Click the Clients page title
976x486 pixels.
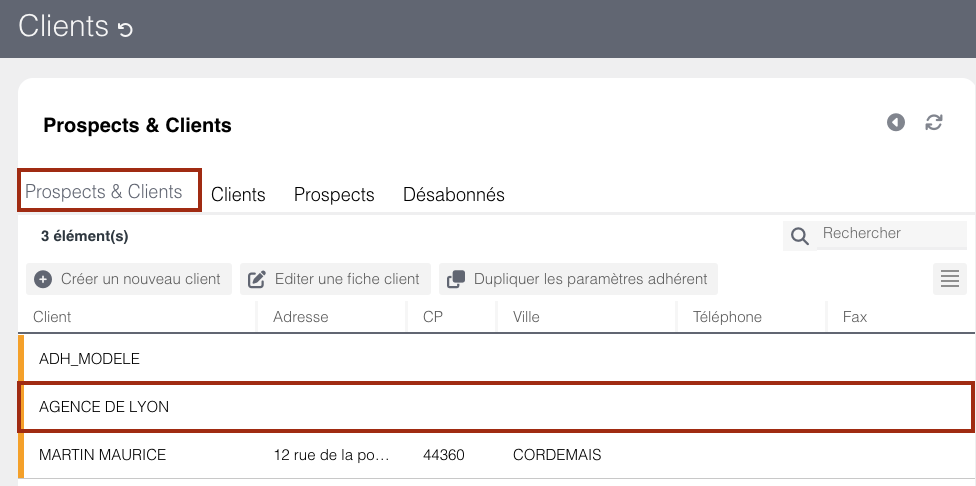(x=63, y=27)
